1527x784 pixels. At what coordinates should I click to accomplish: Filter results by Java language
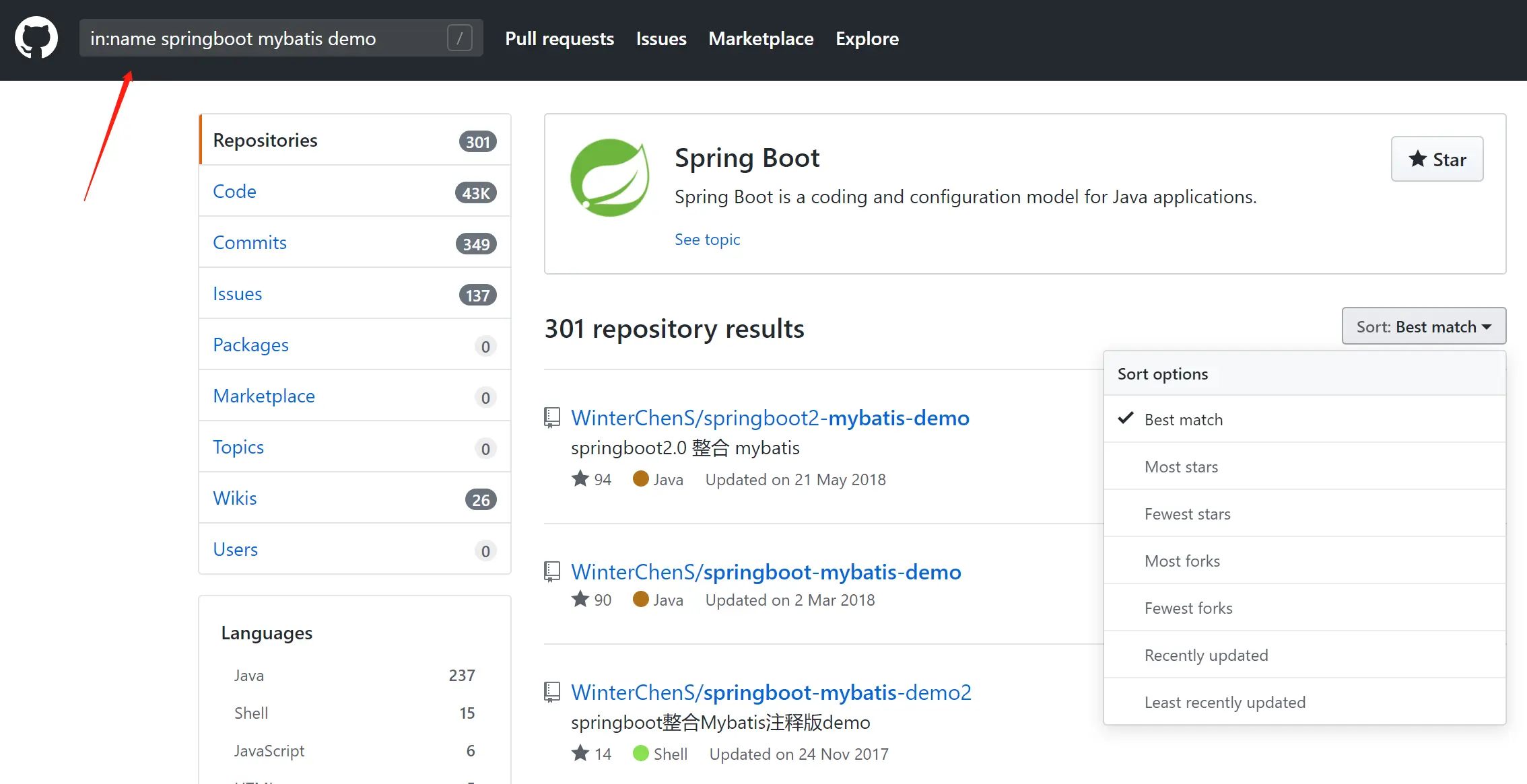point(249,676)
